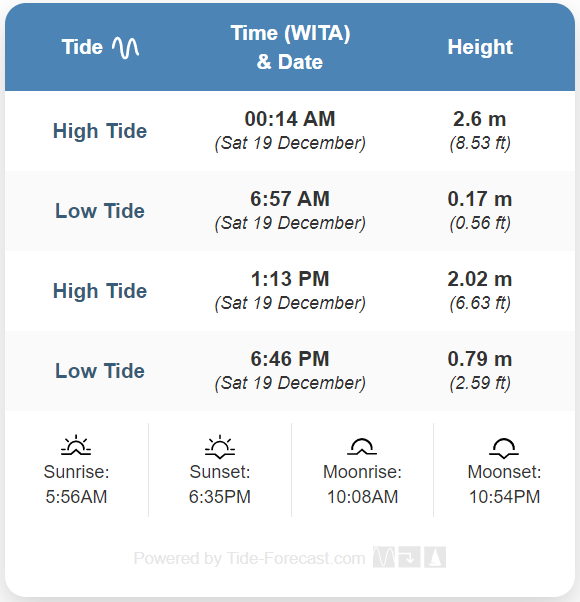Click the 2.6 m height value

pyautogui.click(x=479, y=119)
